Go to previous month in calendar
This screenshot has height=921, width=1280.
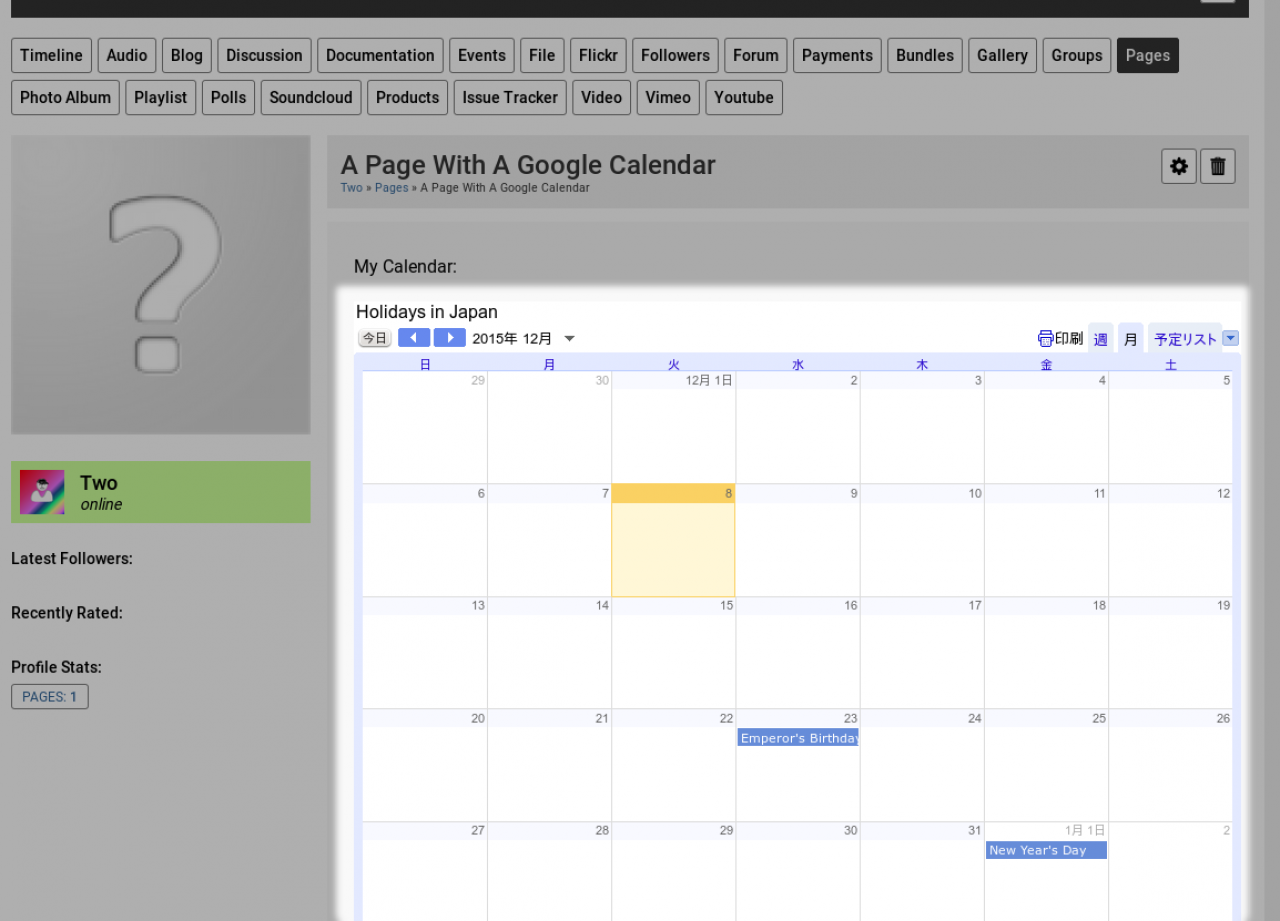(414, 338)
